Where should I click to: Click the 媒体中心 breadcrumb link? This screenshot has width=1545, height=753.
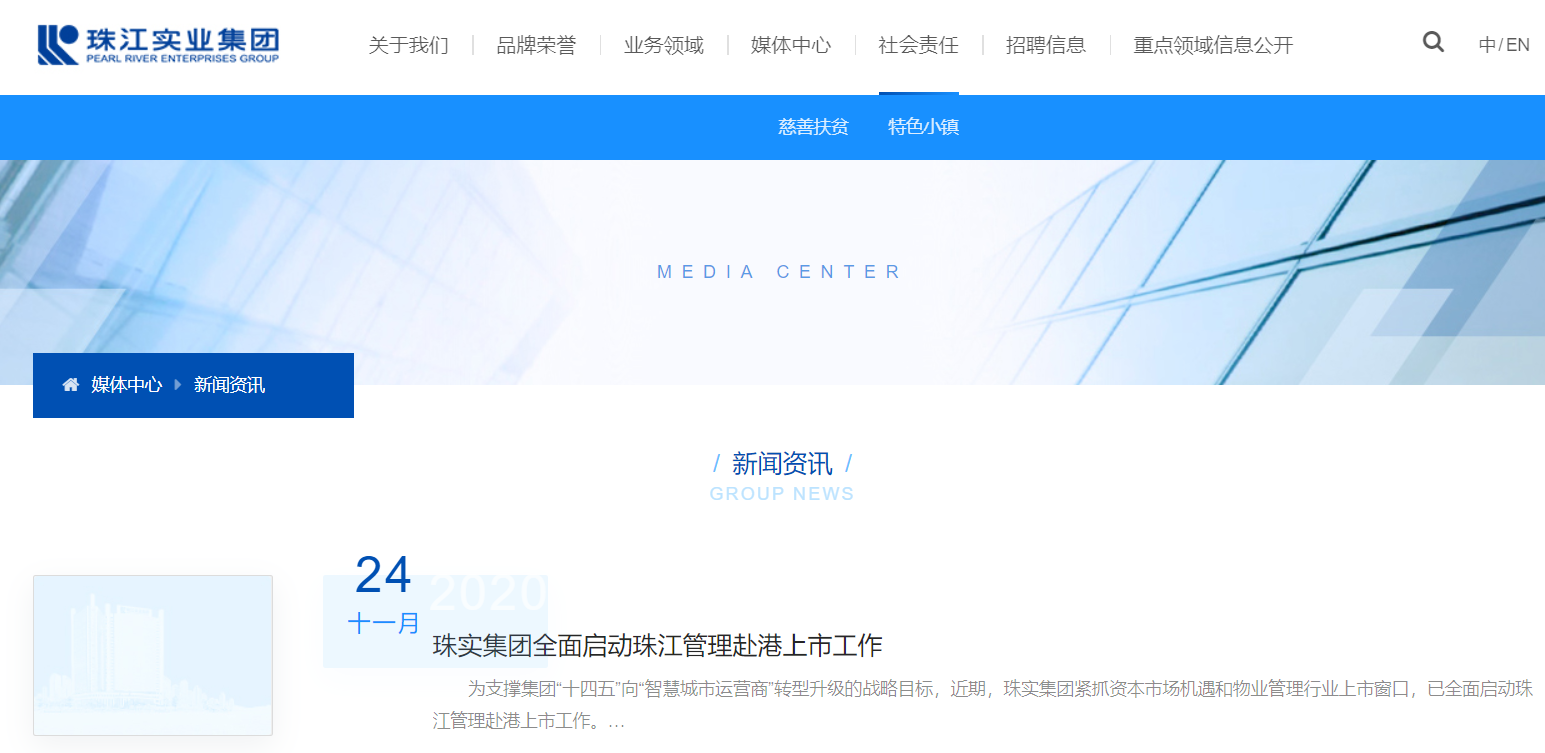click(125, 385)
